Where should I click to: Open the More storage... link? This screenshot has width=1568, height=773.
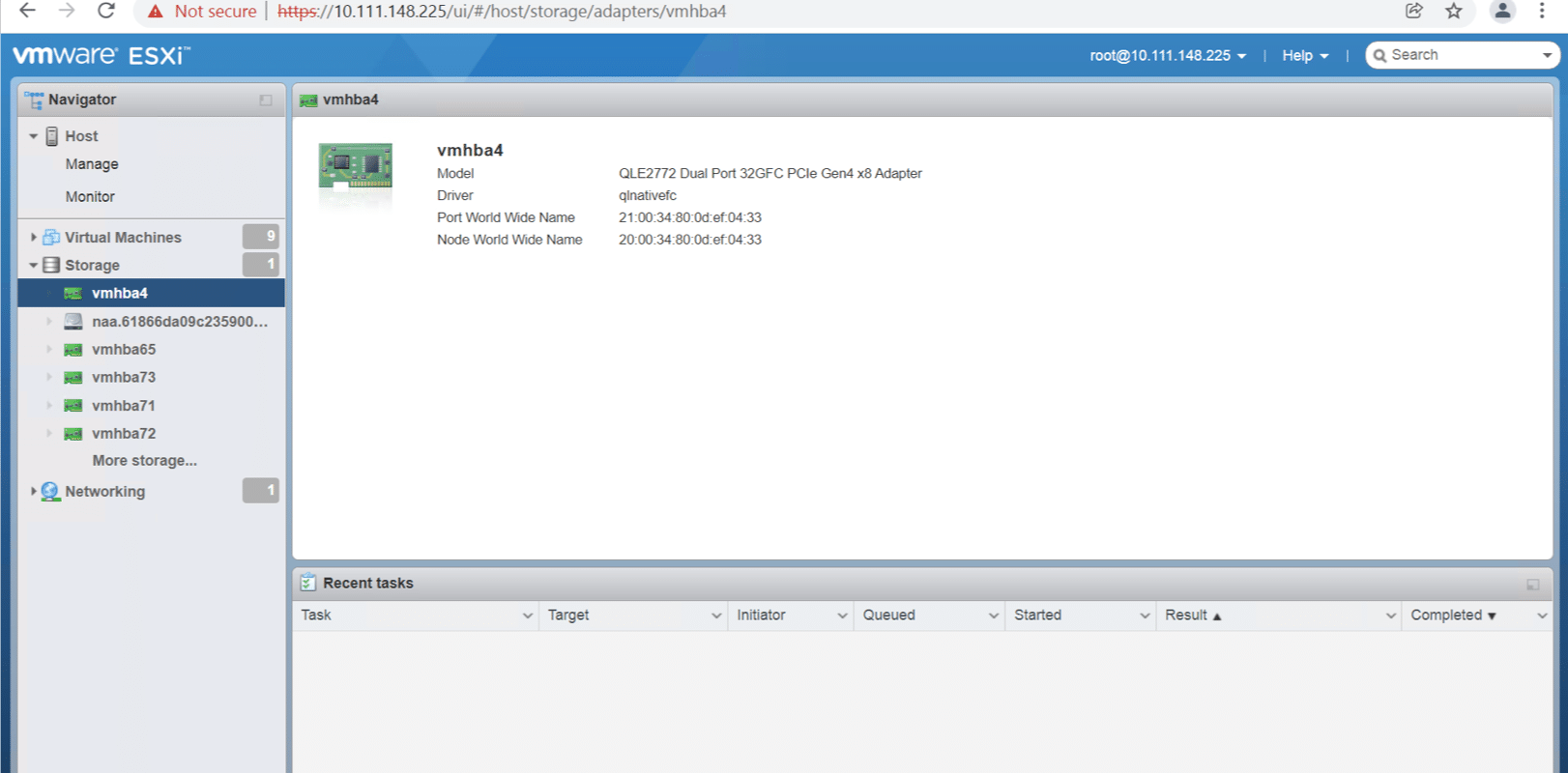coord(145,461)
